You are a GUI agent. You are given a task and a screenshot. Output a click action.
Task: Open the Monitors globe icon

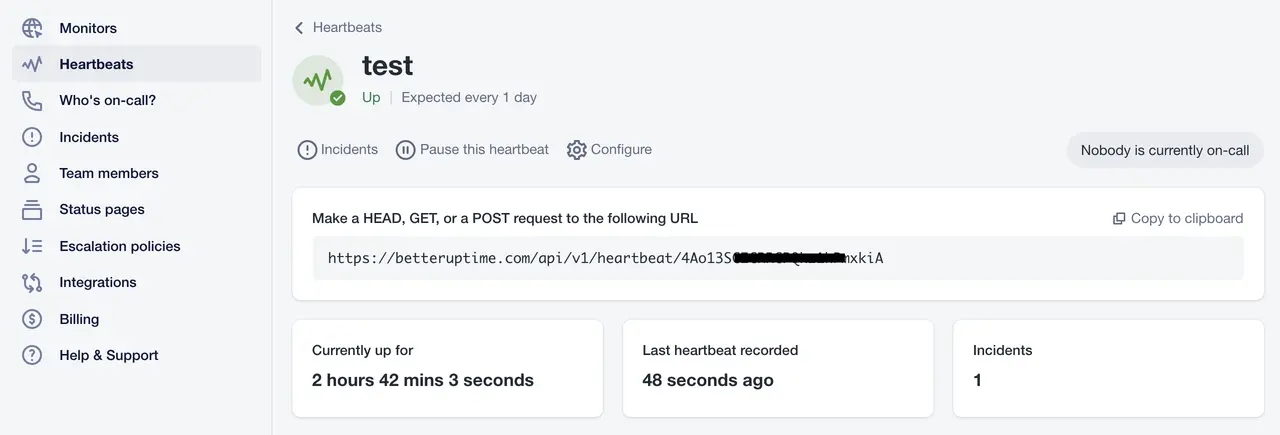[x=32, y=28]
